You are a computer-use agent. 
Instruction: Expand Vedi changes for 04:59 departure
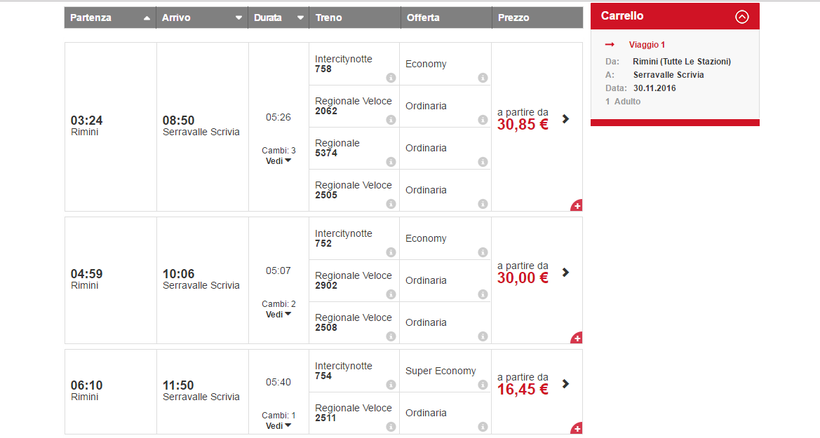click(x=279, y=314)
